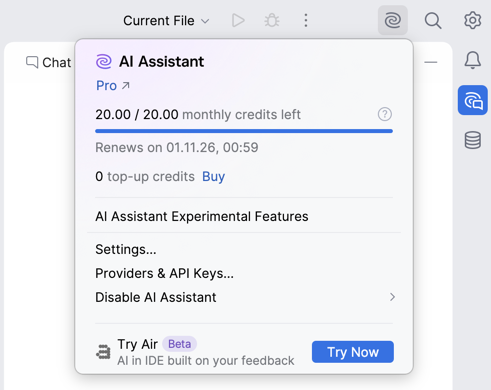Click the '0 top-up credits' text
This screenshot has height=390, width=491.
tap(145, 176)
